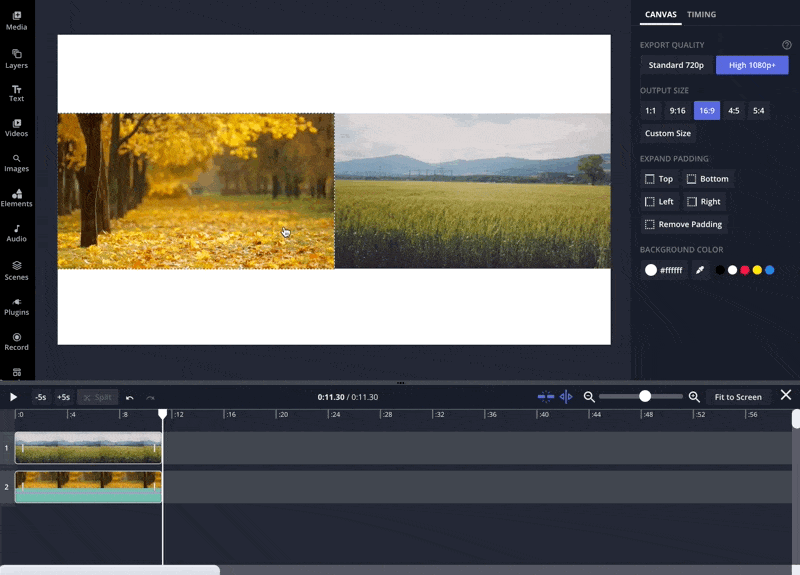Switch output size to 9:16
Image resolution: width=800 pixels, height=575 pixels.
[678, 110]
